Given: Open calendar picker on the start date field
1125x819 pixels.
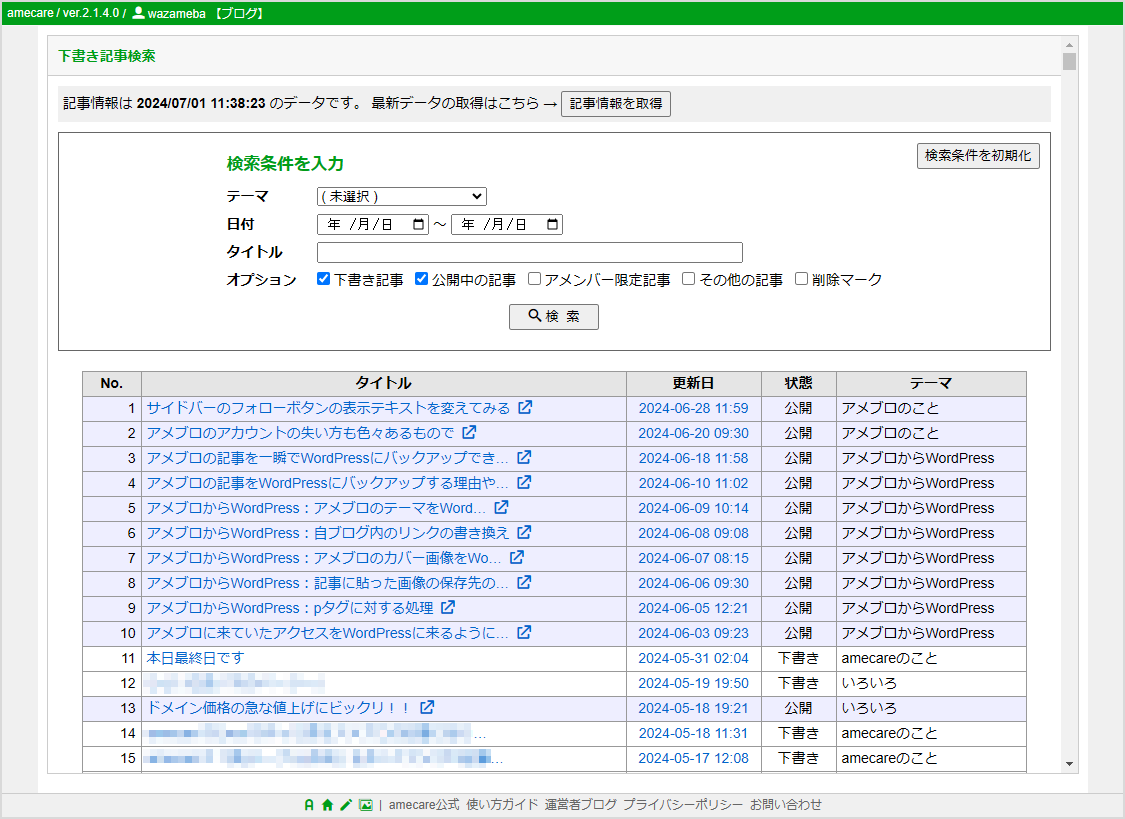Looking at the screenshot, I should point(418,225).
